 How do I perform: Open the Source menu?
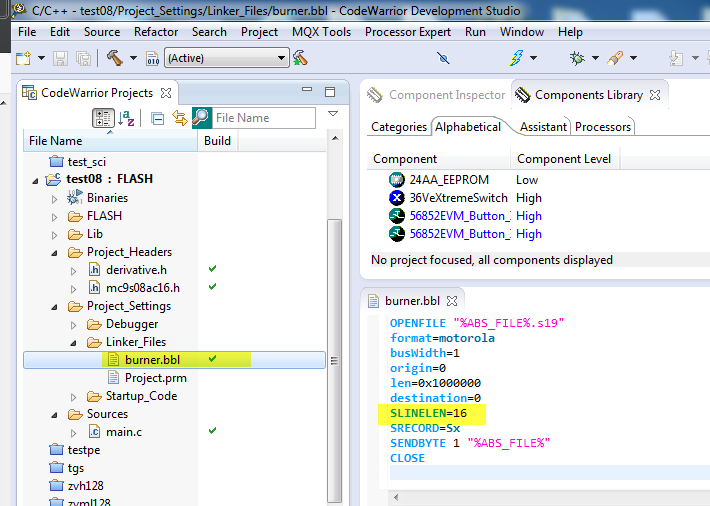[x=102, y=32]
